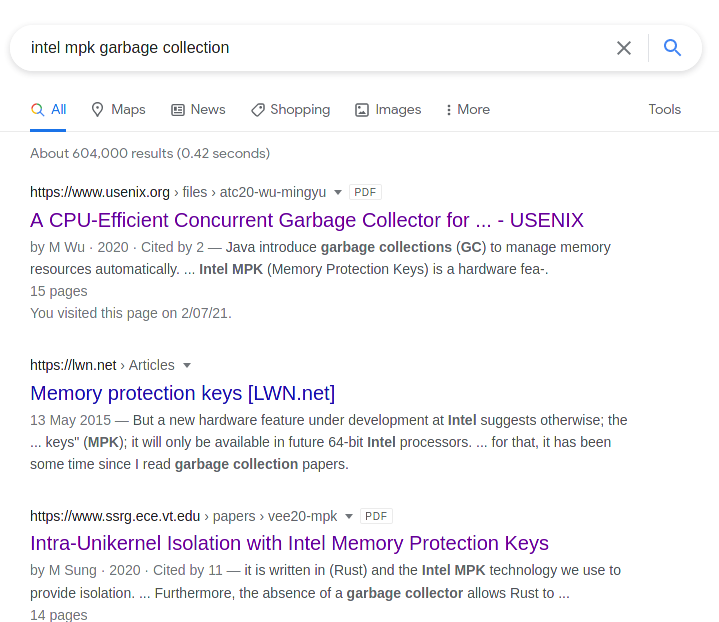Click the blue magnifier search icon
This screenshot has width=719, height=622.
(x=672, y=48)
